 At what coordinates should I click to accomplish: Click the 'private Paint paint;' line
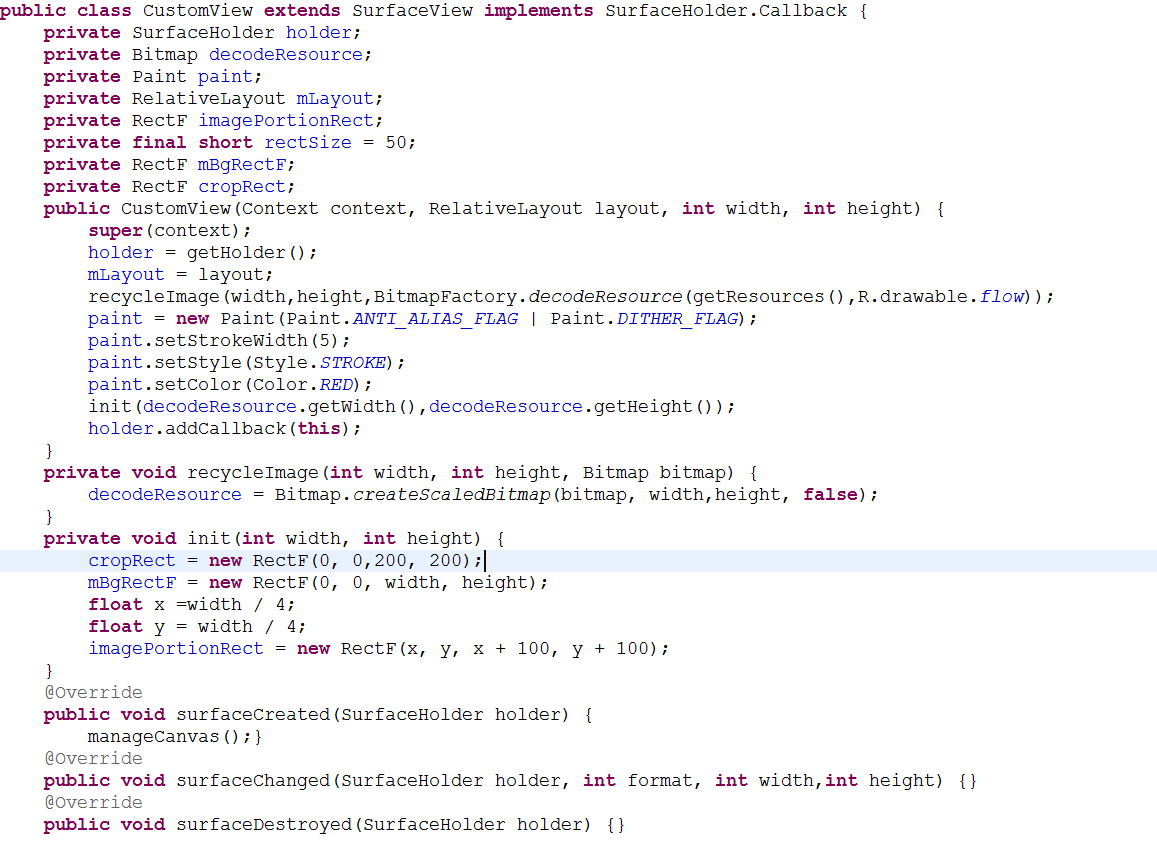[x=152, y=77]
